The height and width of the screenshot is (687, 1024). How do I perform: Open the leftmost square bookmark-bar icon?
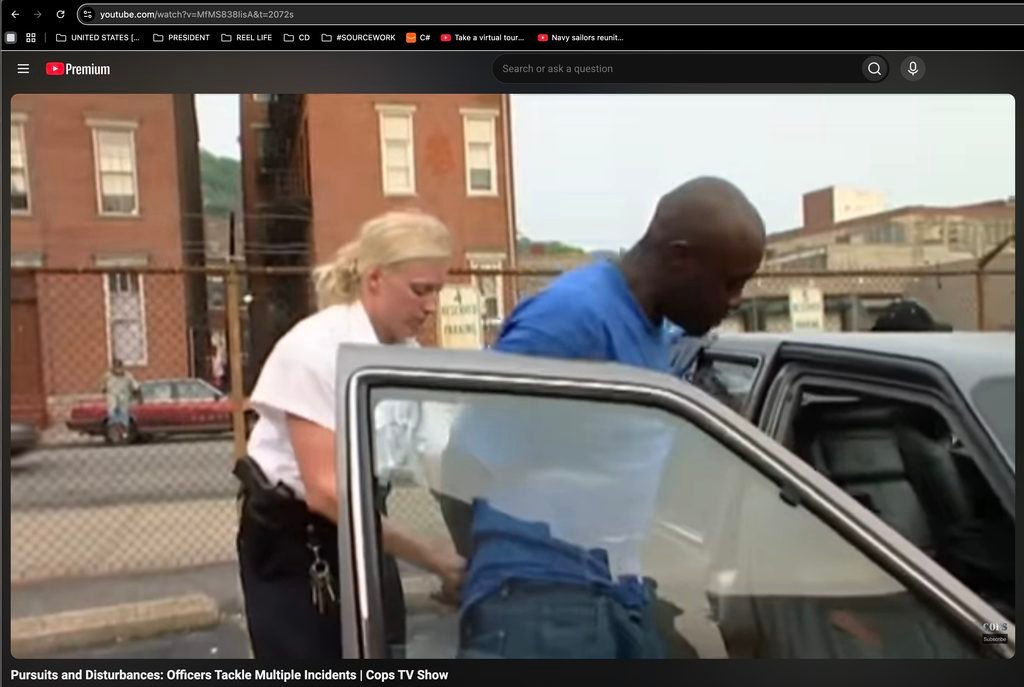10,37
